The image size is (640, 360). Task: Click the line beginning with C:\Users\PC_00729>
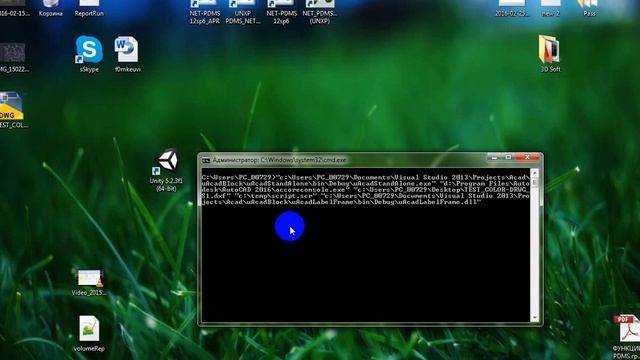[365, 178]
